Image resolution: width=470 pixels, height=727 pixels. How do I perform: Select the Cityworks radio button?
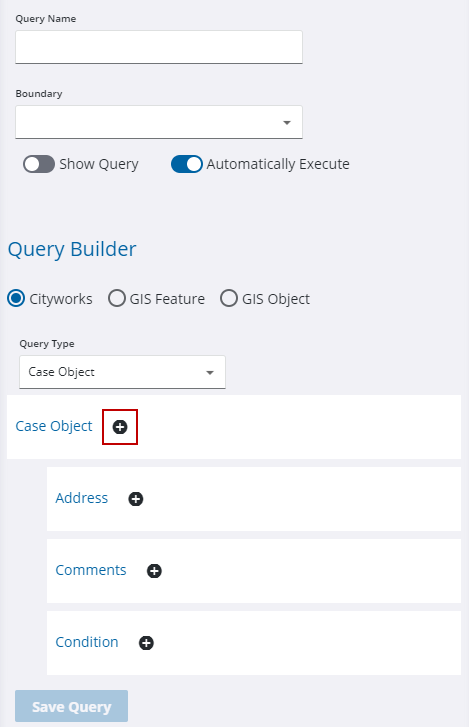pyautogui.click(x=16, y=299)
